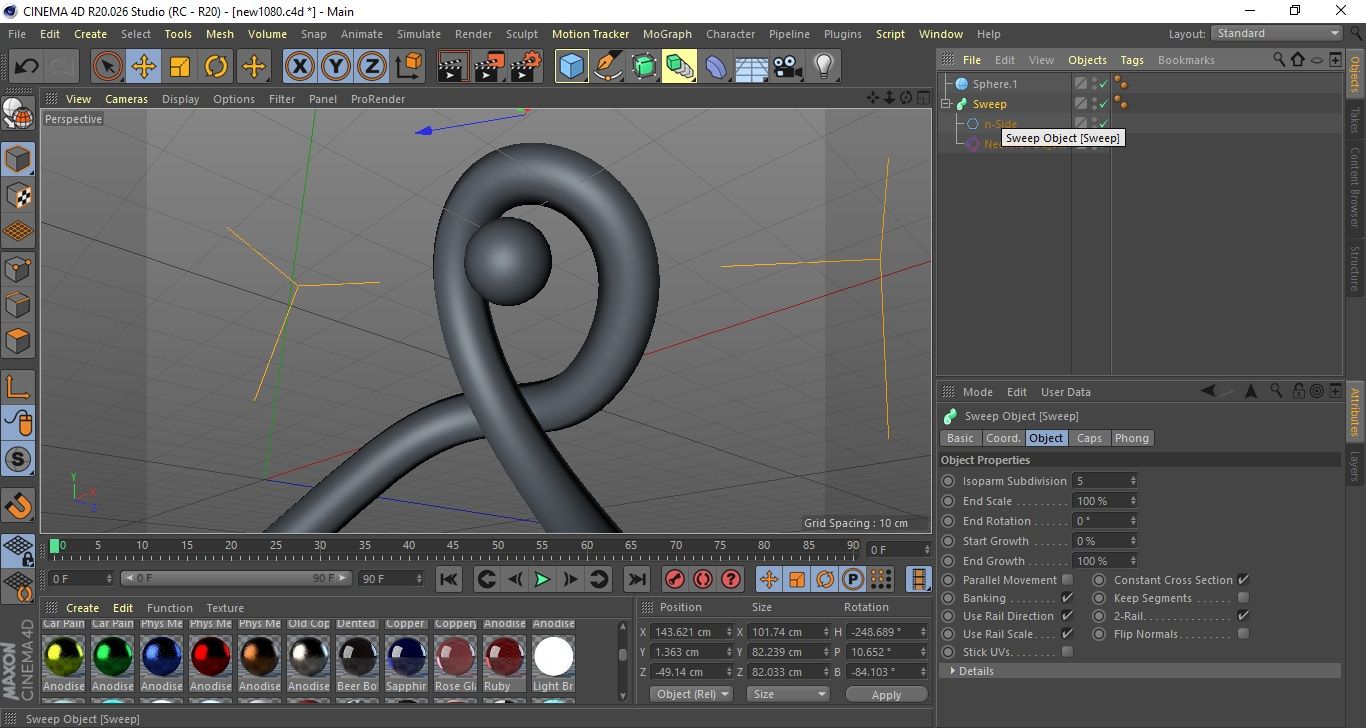1366x728 pixels.
Task: Switch to Polygons mode
Action: 18,341
